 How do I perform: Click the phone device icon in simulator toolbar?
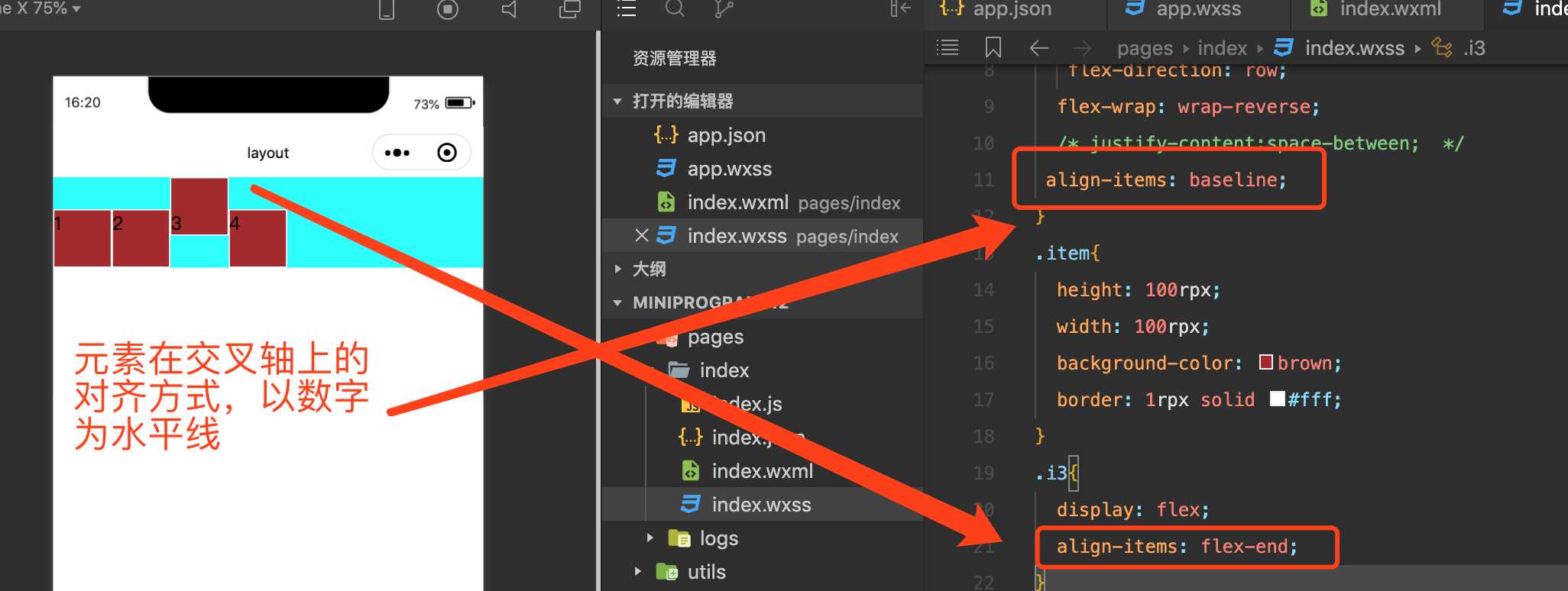(387, 9)
